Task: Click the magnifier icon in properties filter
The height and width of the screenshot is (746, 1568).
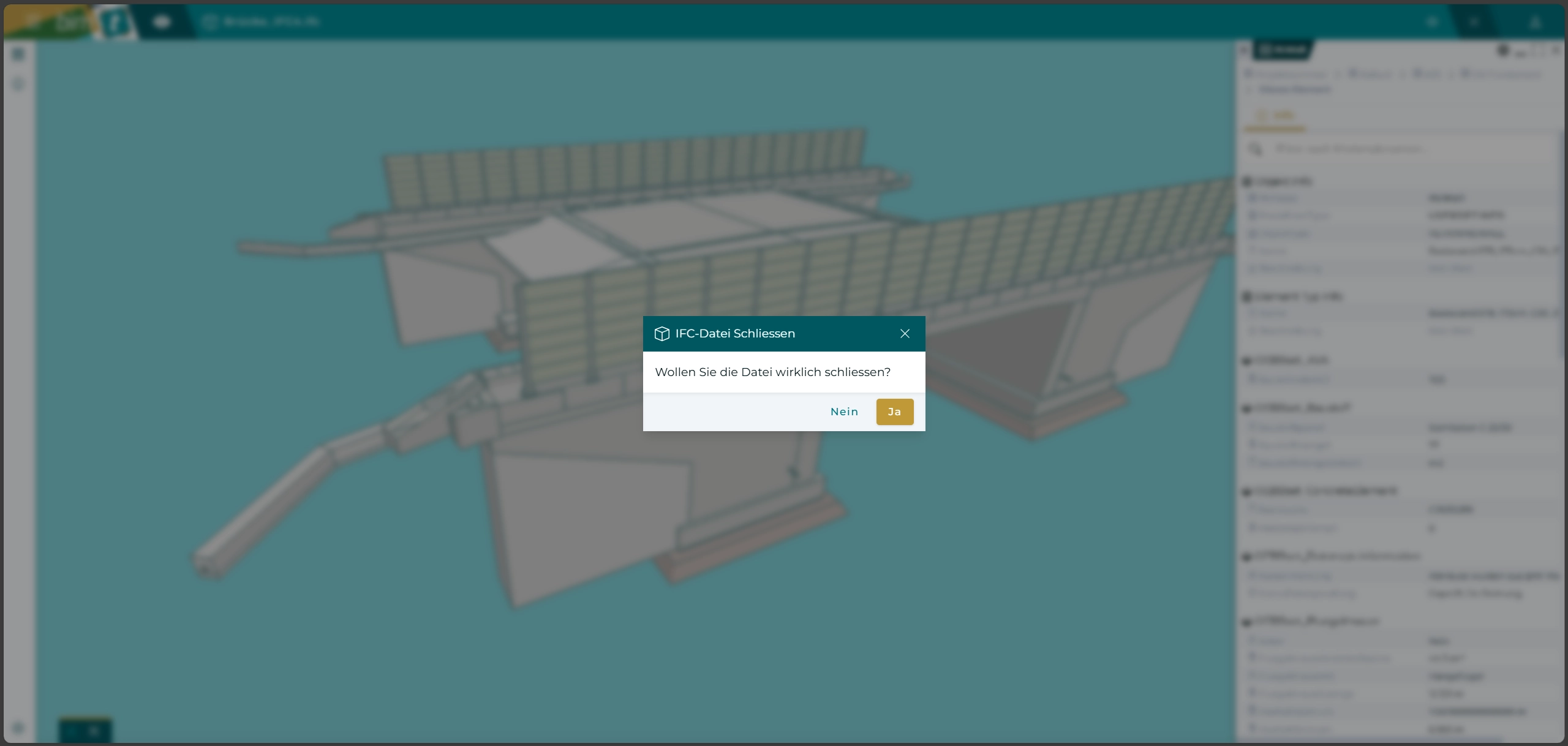Action: pos(1255,149)
